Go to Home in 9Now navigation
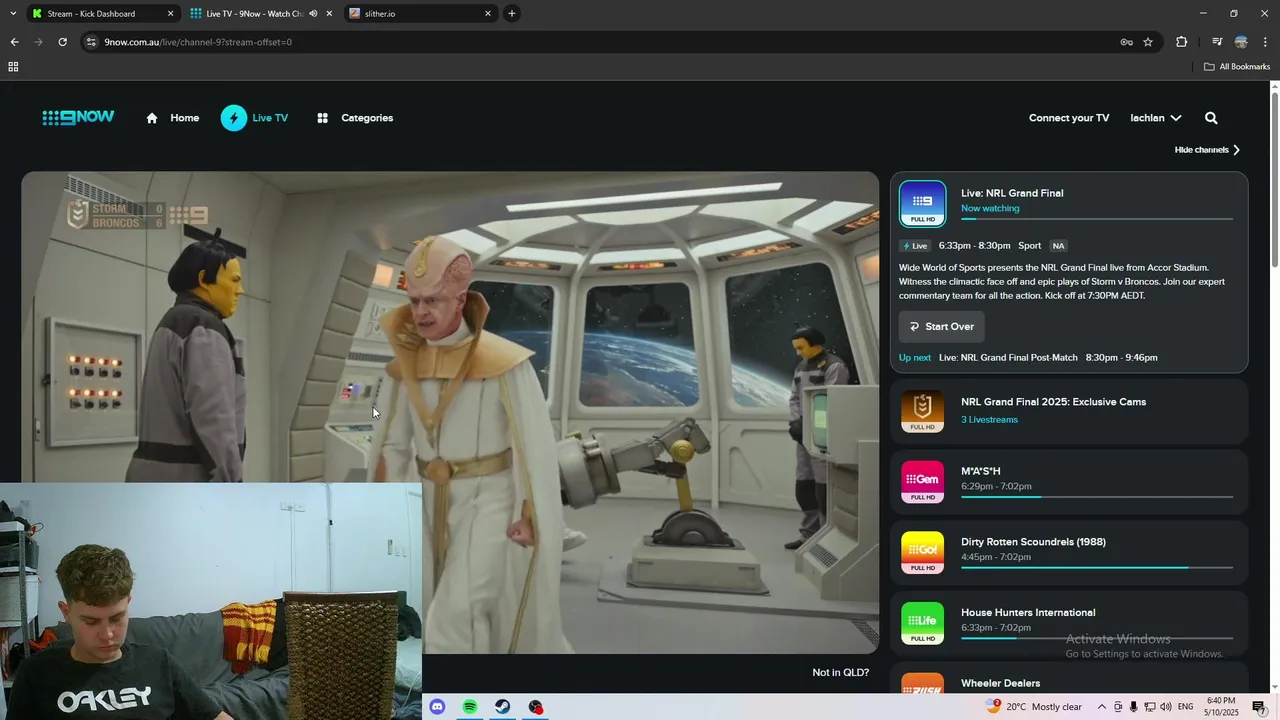The height and width of the screenshot is (720, 1280). [x=184, y=118]
